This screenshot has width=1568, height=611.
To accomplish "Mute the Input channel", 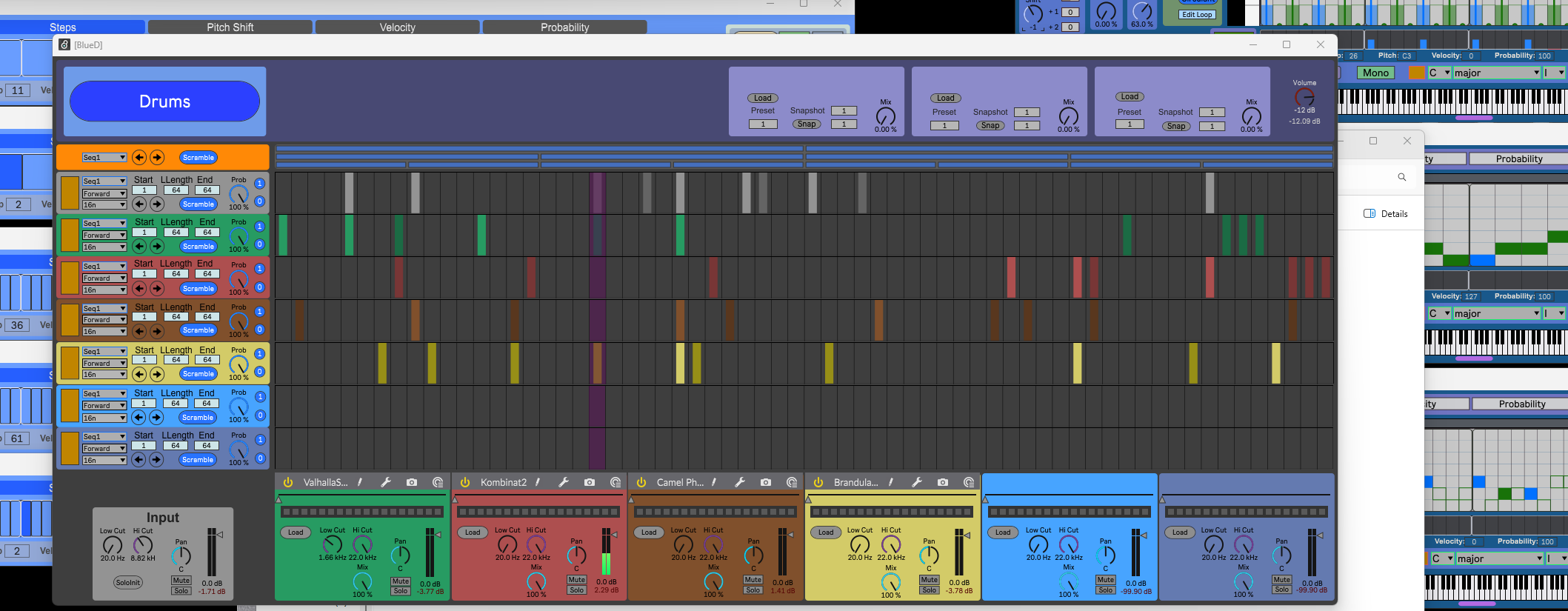I will 181,581.
